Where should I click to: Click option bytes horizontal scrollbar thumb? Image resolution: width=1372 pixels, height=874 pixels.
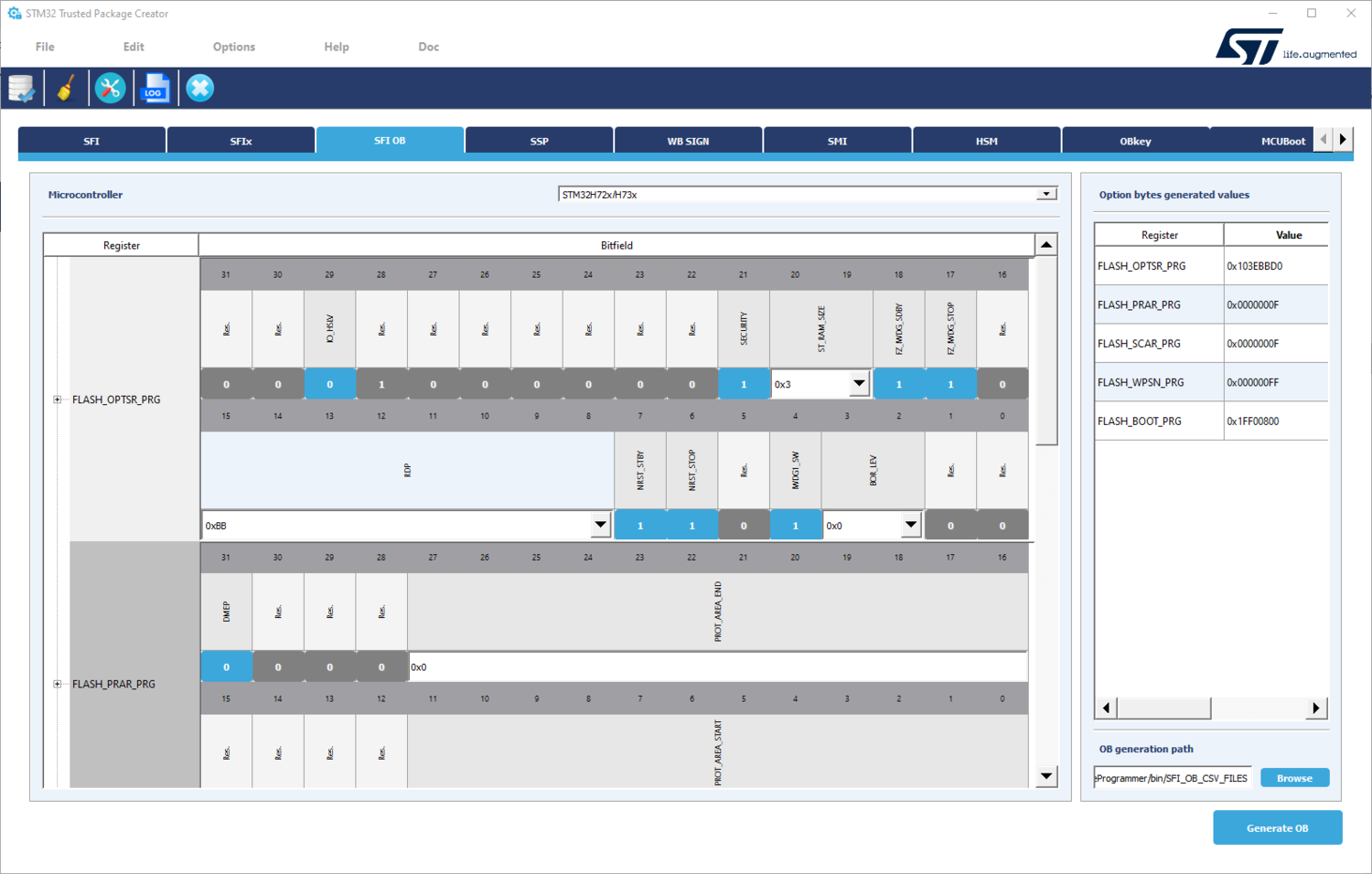coord(1164,708)
